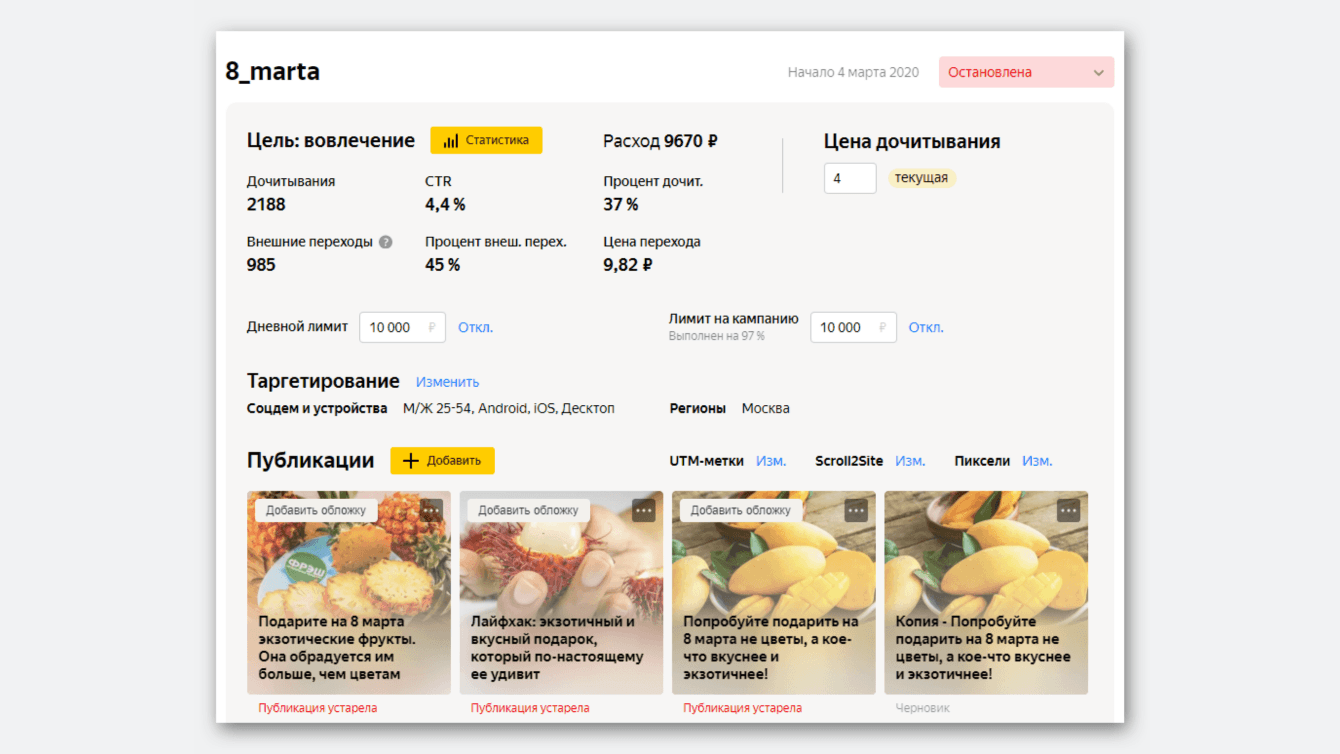The image size is (1340, 754).
Task: Open options menu on rambutan Лайфхак card
Action: [644, 510]
